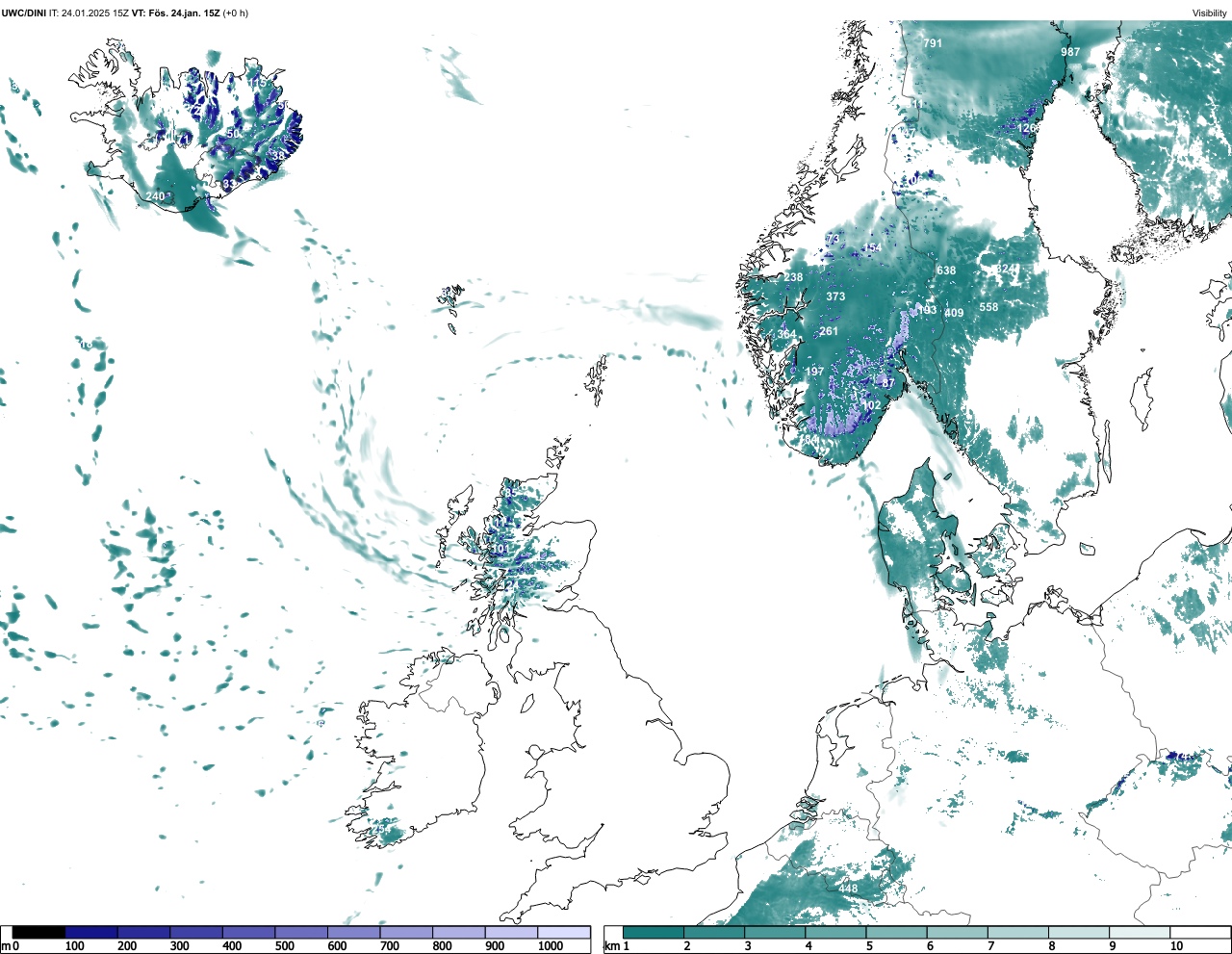
Task: Click the 'km' unit label of the legend
Action: point(610,946)
